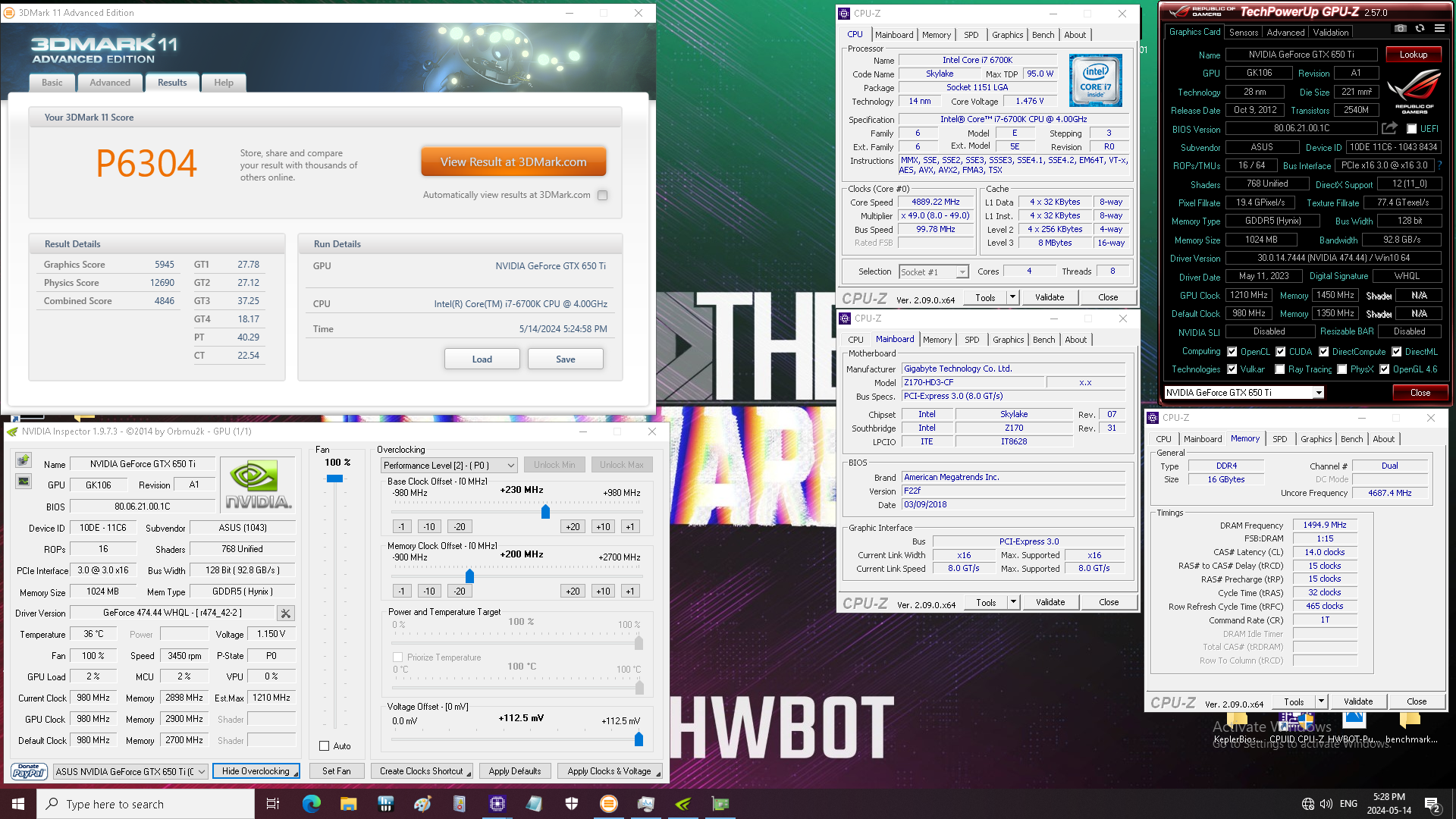
Task: Toggle the CUDA checkbox in GPU-Z
Action: tap(1281, 352)
